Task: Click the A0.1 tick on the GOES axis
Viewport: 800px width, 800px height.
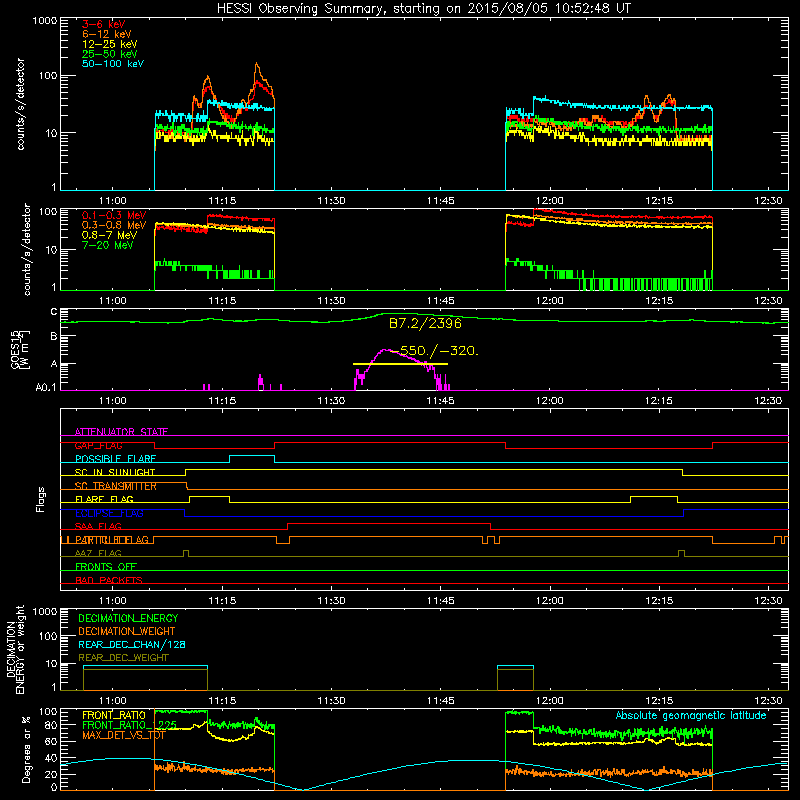Action: (45, 387)
